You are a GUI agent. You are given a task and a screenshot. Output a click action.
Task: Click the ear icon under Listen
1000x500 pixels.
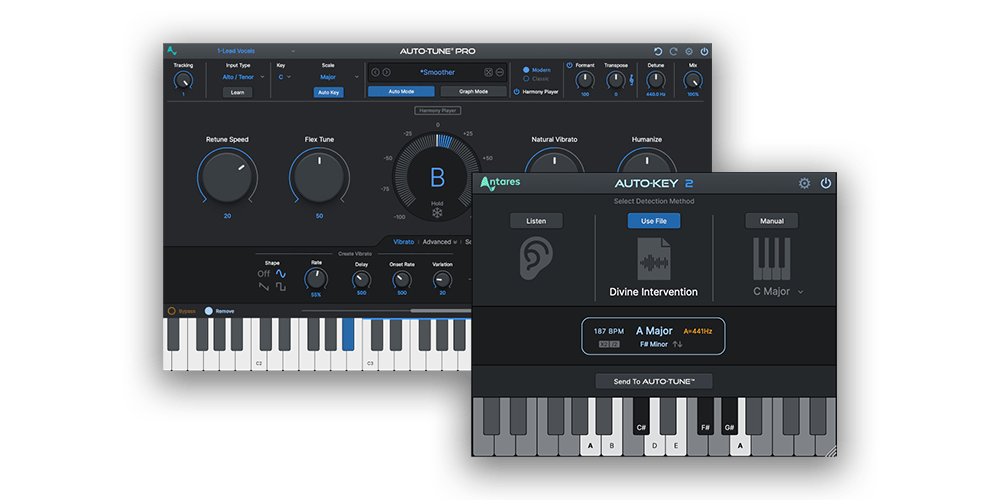[x=535, y=258]
